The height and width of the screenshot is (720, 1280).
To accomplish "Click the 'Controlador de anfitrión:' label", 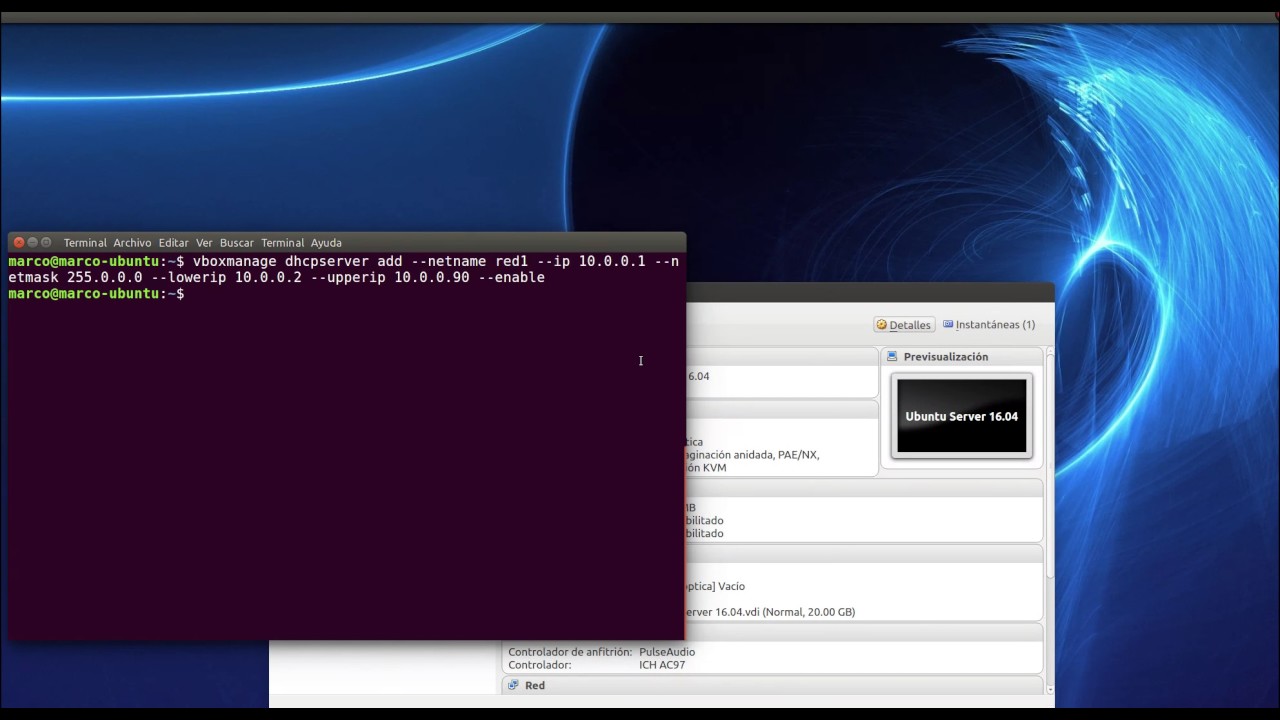I will pos(570,652).
